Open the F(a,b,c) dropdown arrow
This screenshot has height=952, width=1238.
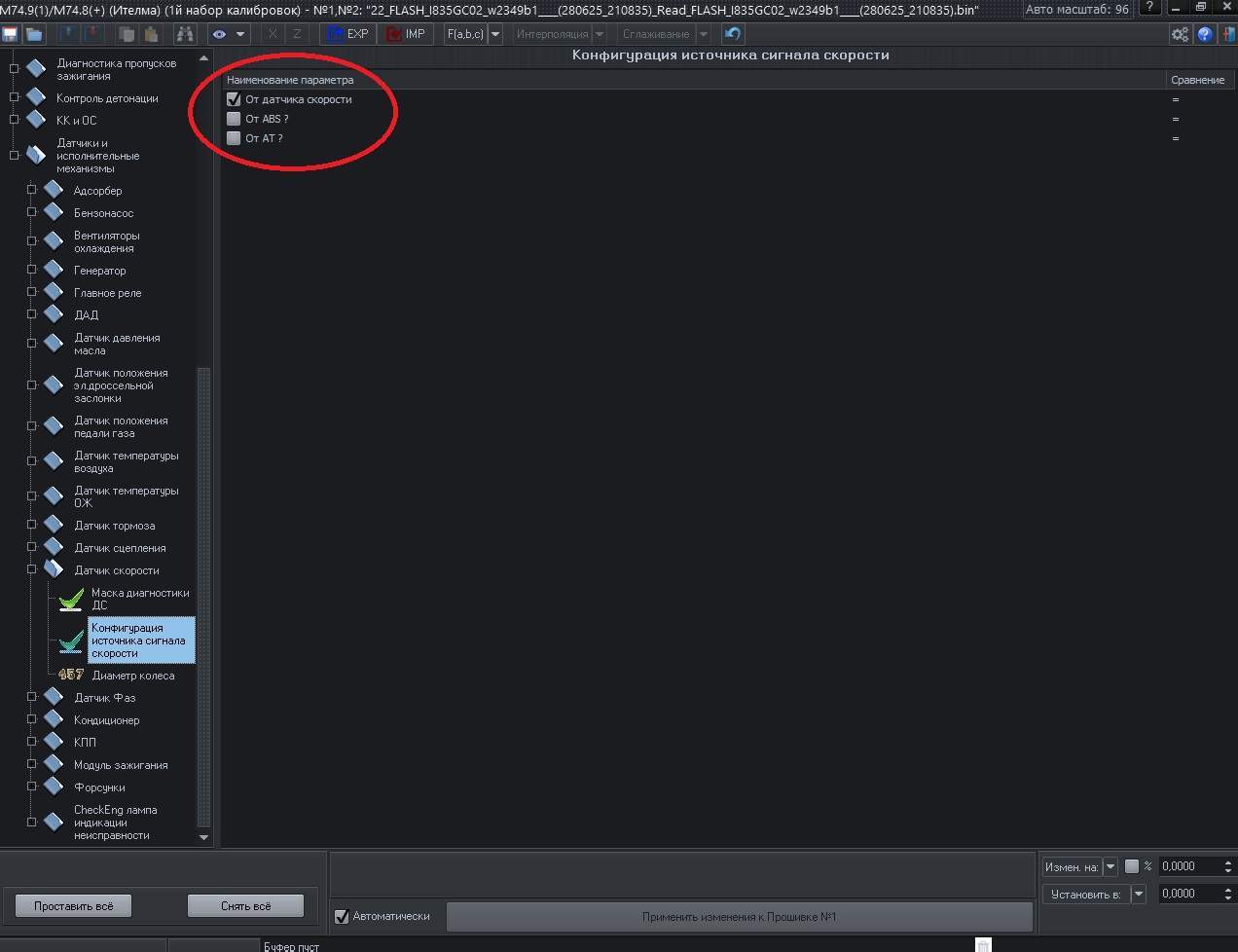[495, 34]
